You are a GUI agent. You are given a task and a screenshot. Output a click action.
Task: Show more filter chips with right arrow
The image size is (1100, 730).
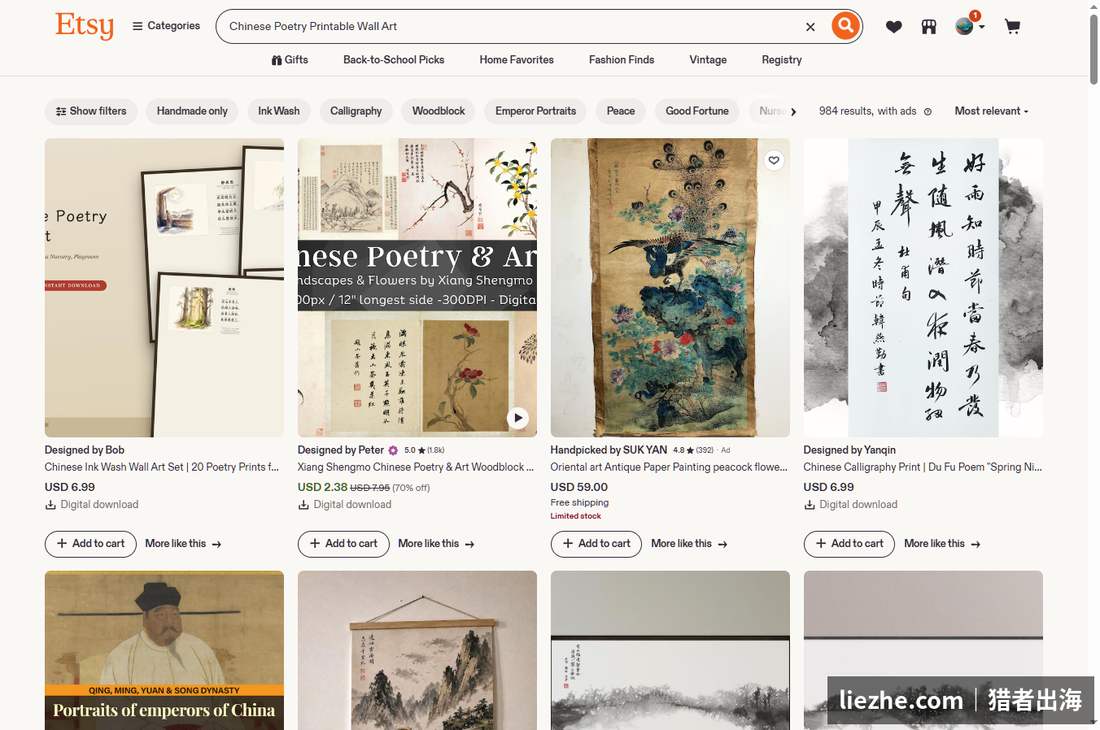[x=793, y=111]
